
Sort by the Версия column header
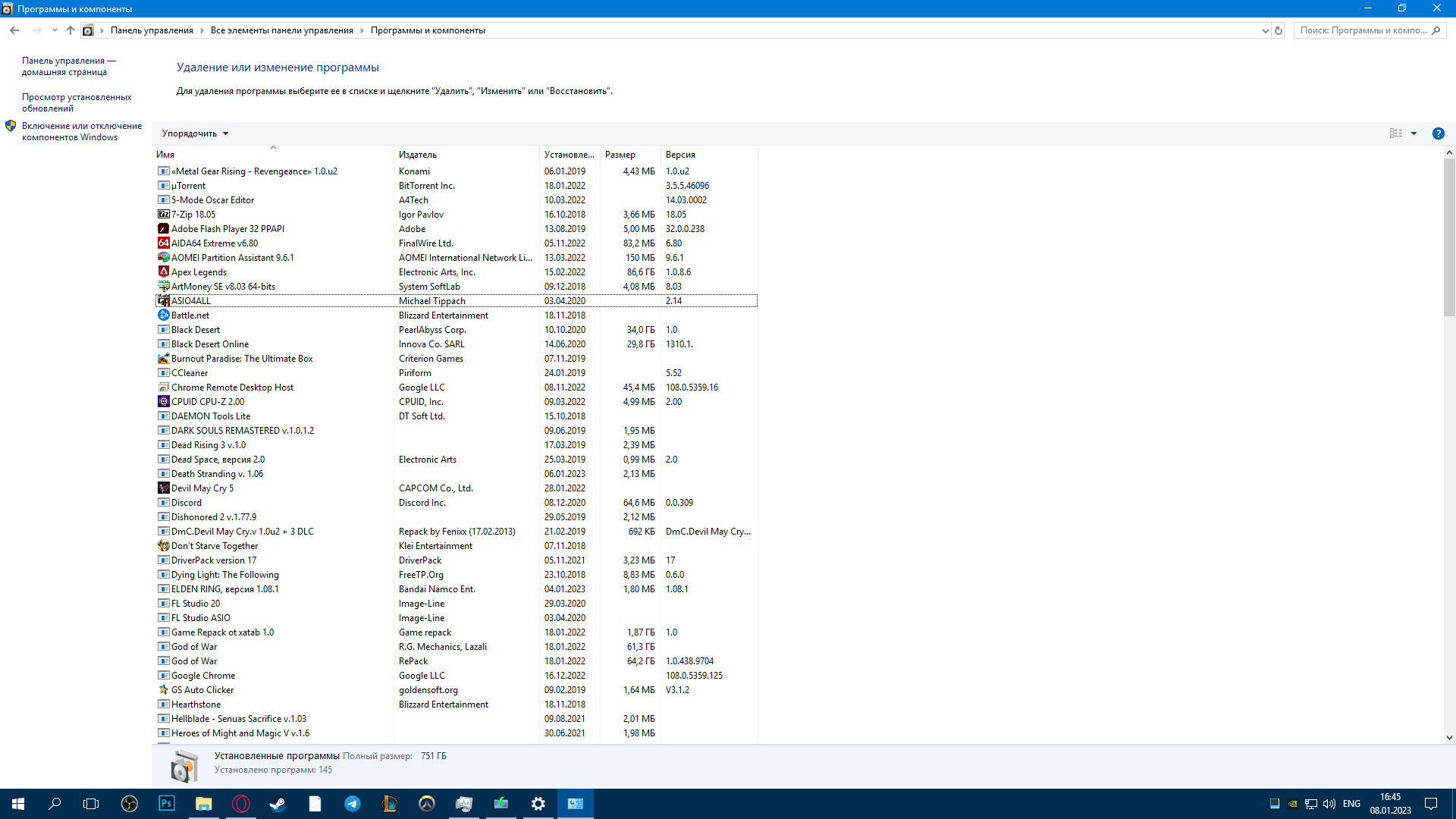point(709,155)
